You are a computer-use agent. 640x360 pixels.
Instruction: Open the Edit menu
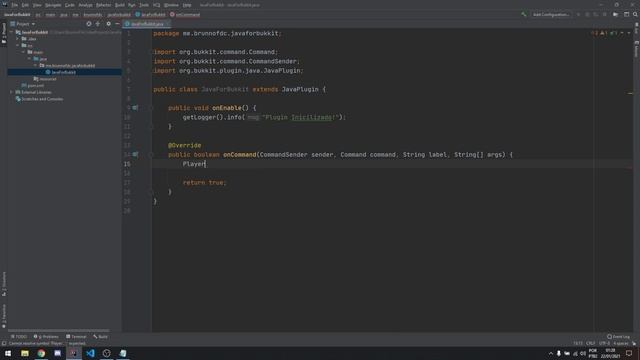point(25,5)
